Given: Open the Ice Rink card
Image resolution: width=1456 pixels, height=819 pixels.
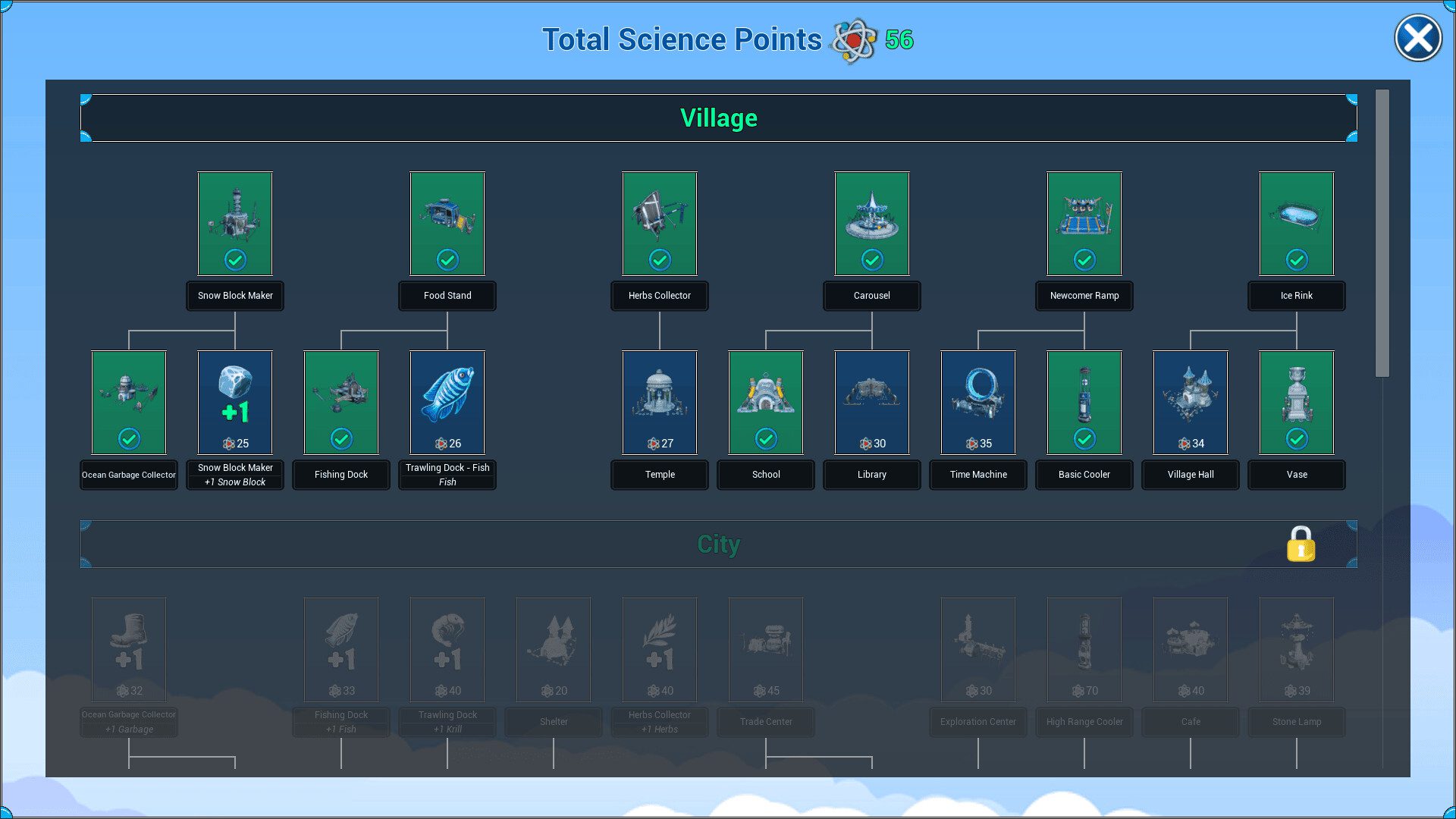Looking at the screenshot, I should point(1296,223).
